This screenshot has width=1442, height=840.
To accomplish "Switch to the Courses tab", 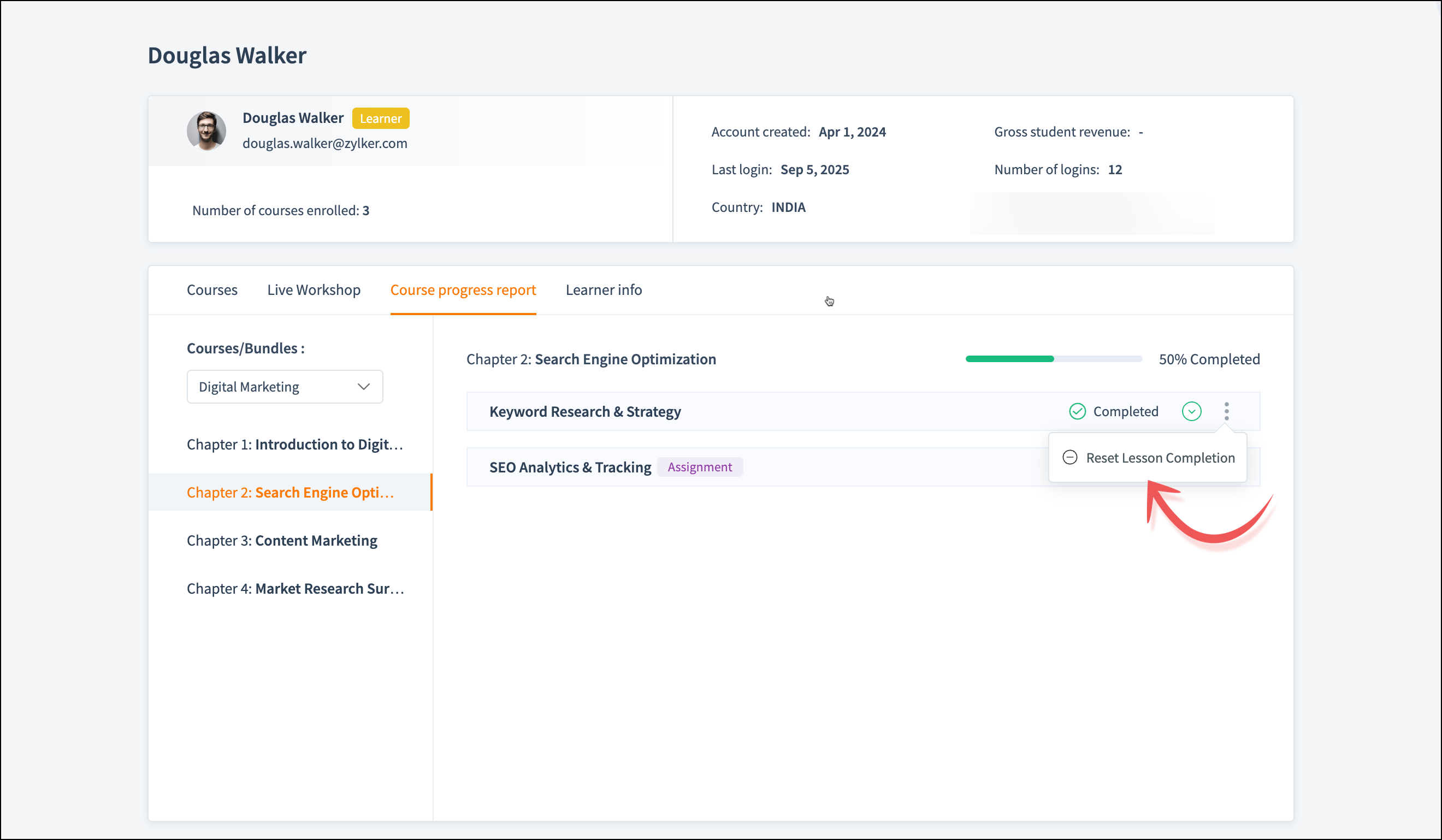I will (x=212, y=290).
